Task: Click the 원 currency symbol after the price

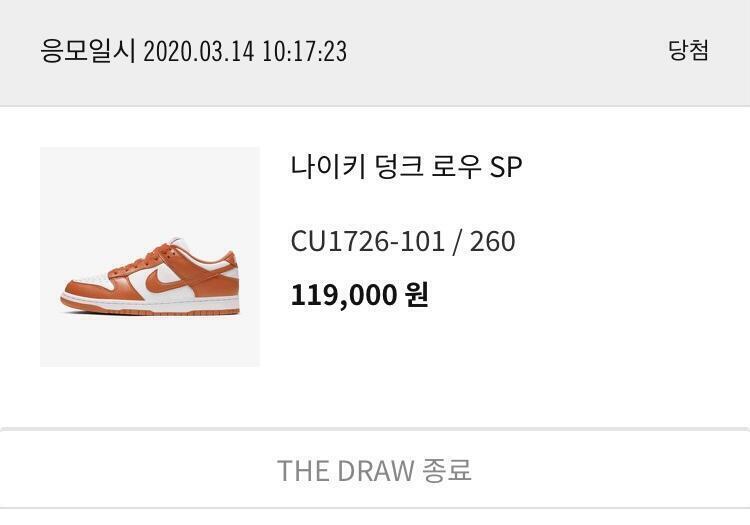Action: click(x=417, y=295)
